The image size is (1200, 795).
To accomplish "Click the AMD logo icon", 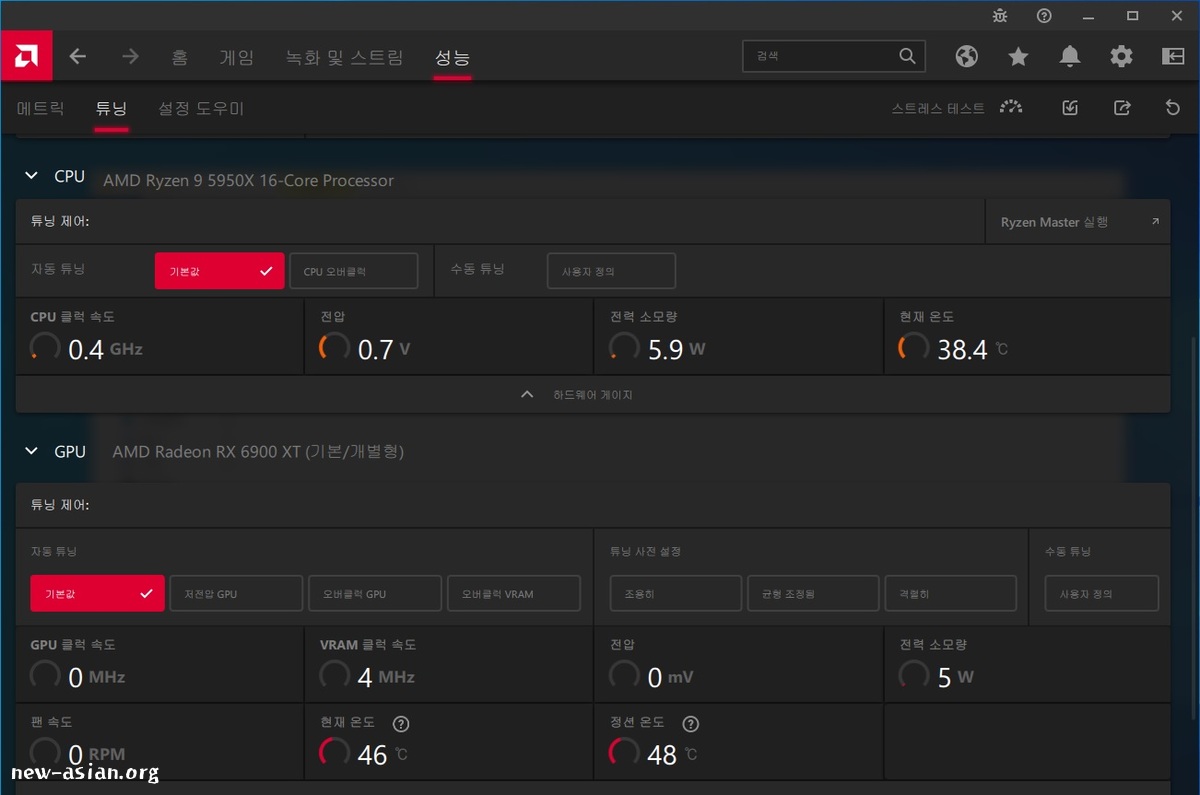I will click(x=26, y=56).
